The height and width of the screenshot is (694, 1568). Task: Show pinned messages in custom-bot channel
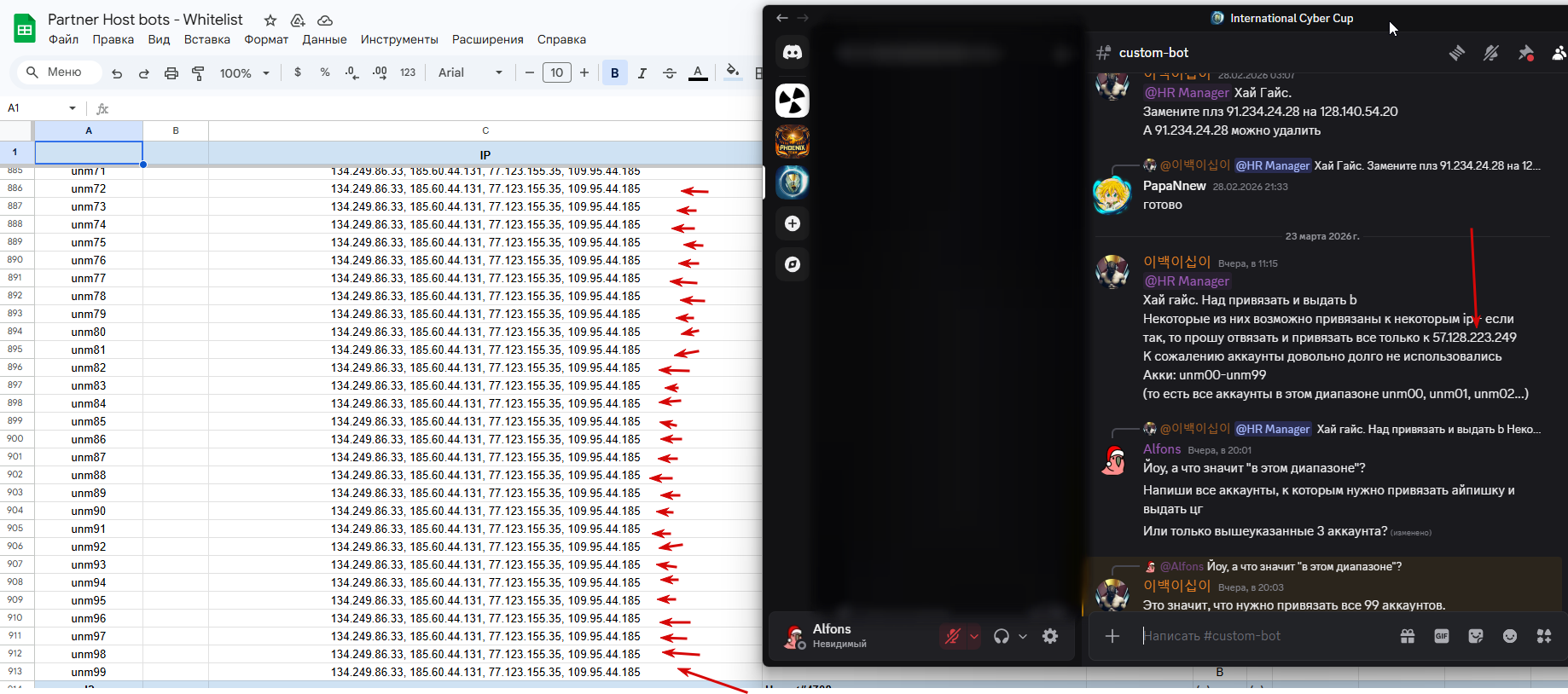[x=1525, y=53]
